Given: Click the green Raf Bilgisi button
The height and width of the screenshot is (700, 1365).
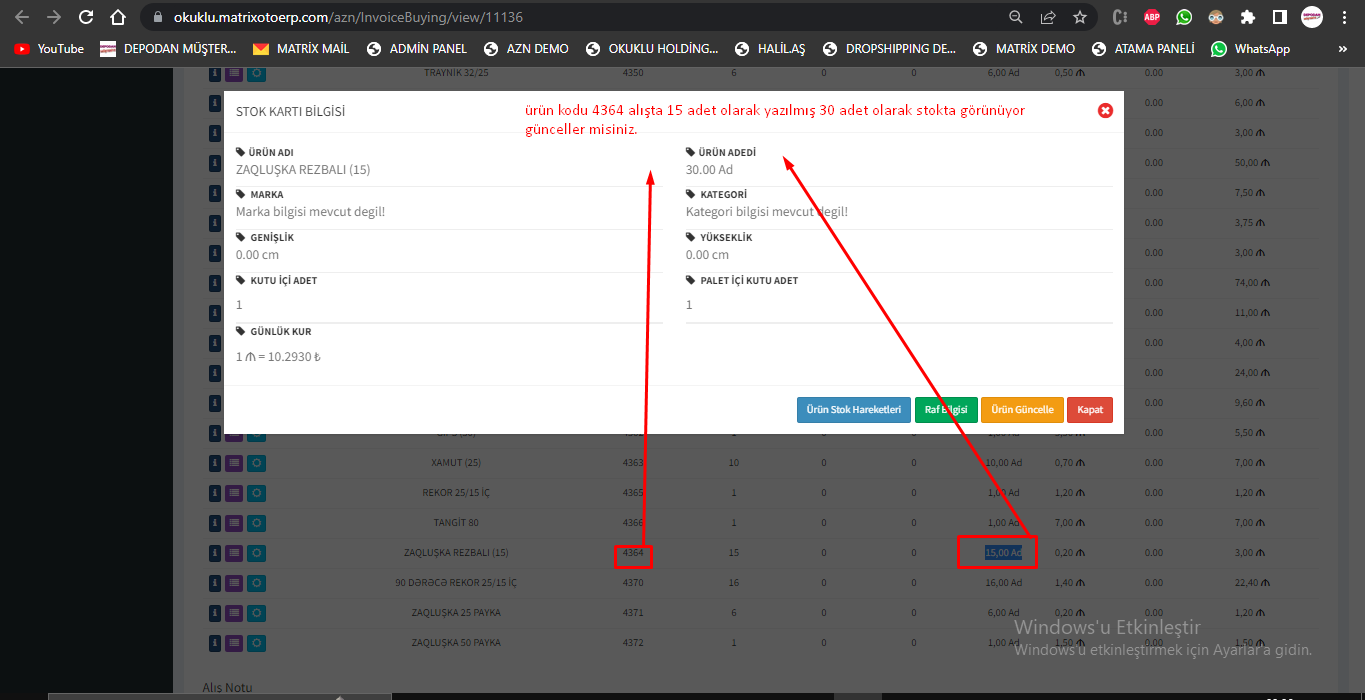Looking at the screenshot, I should tap(945, 410).
